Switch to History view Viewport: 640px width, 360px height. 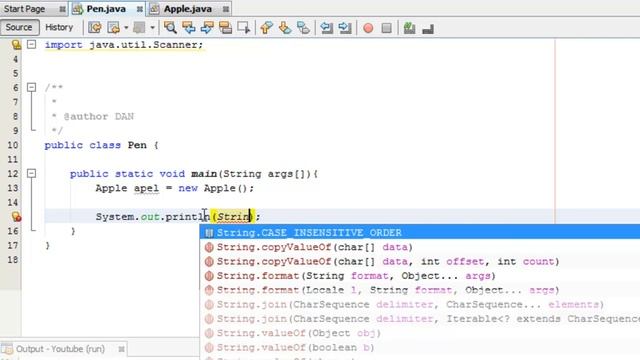point(59,27)
